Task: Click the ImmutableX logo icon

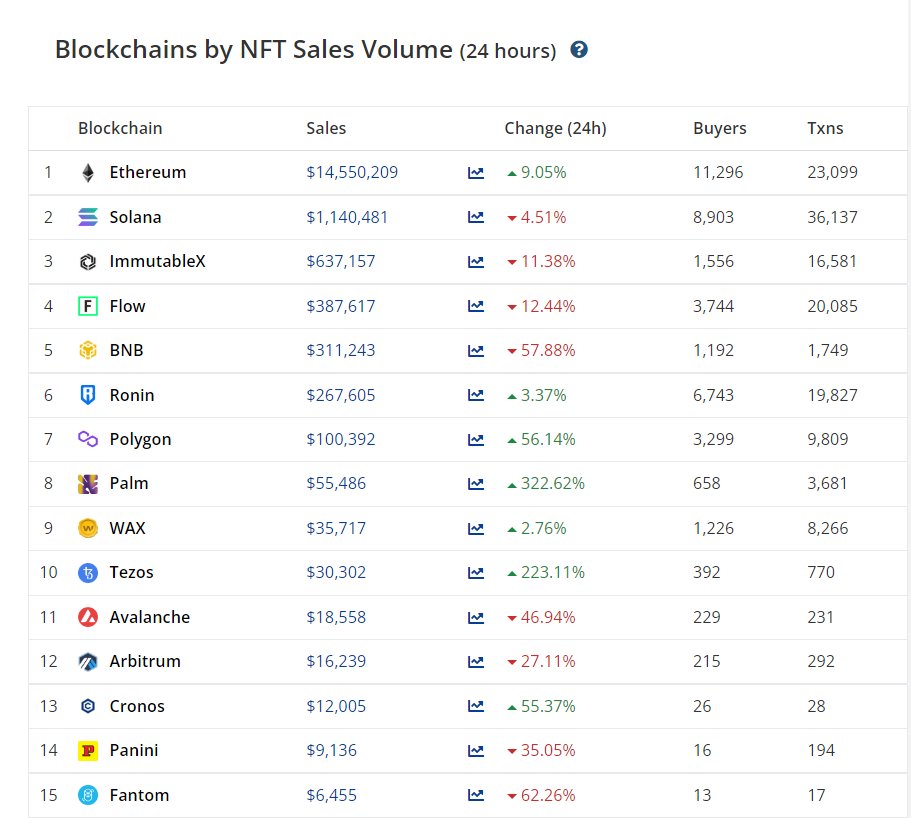Action: point(88,262)
